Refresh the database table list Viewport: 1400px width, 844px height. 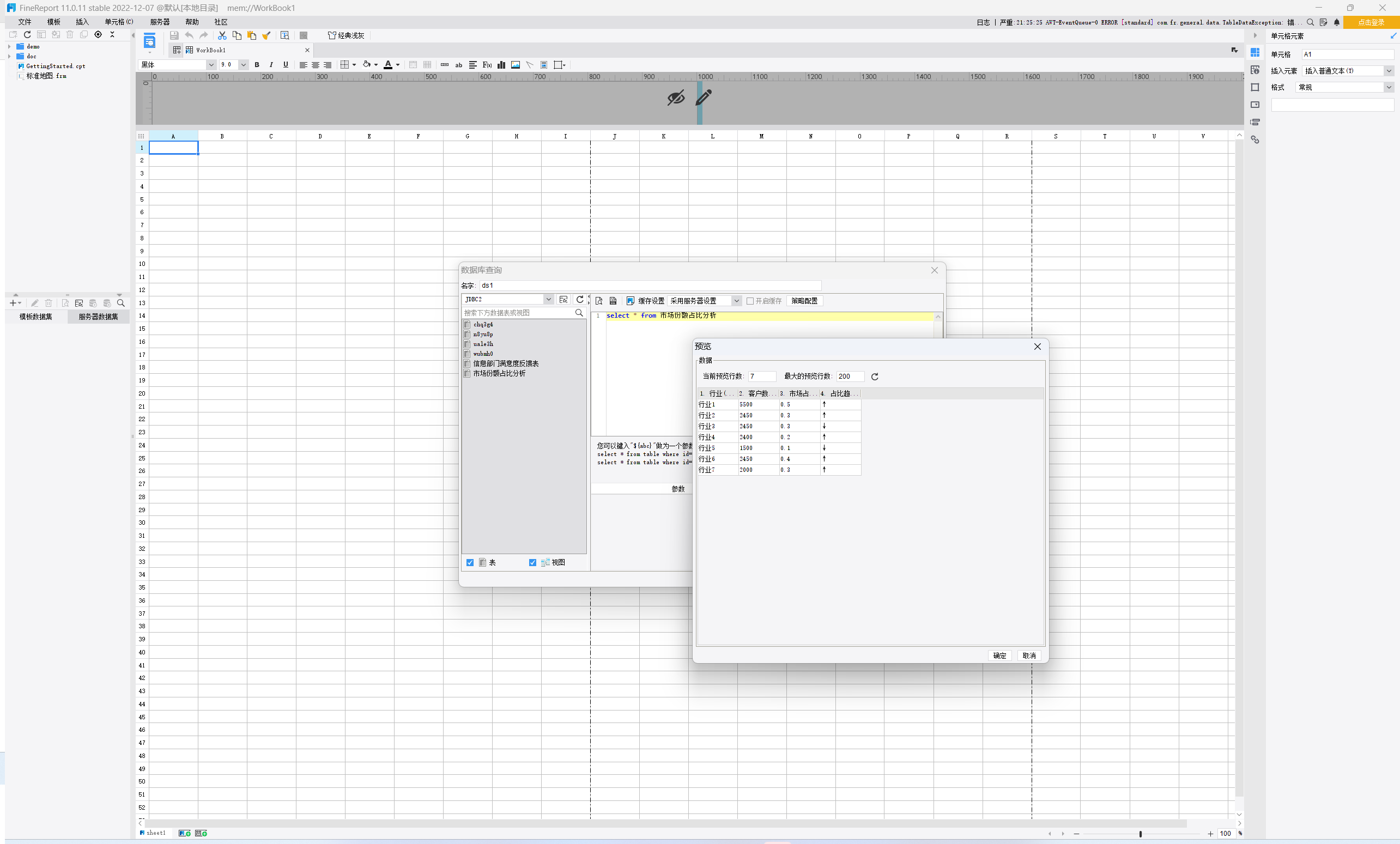(x=579, y=299)
